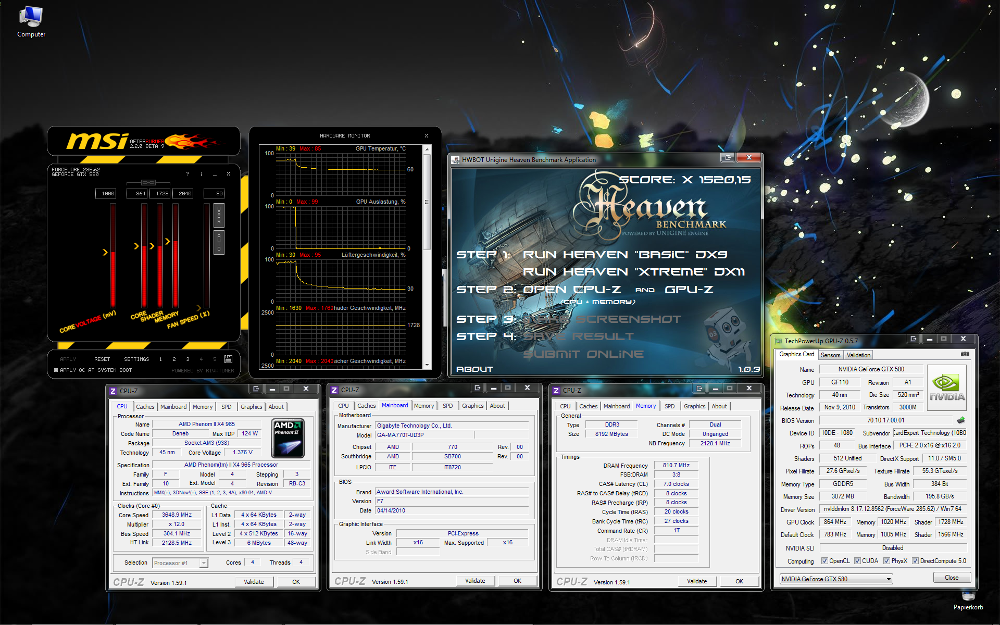Click Validate in the Memory CPU-Z window
The height and width of the screenshot is (625, 1000).
[696, 581]
